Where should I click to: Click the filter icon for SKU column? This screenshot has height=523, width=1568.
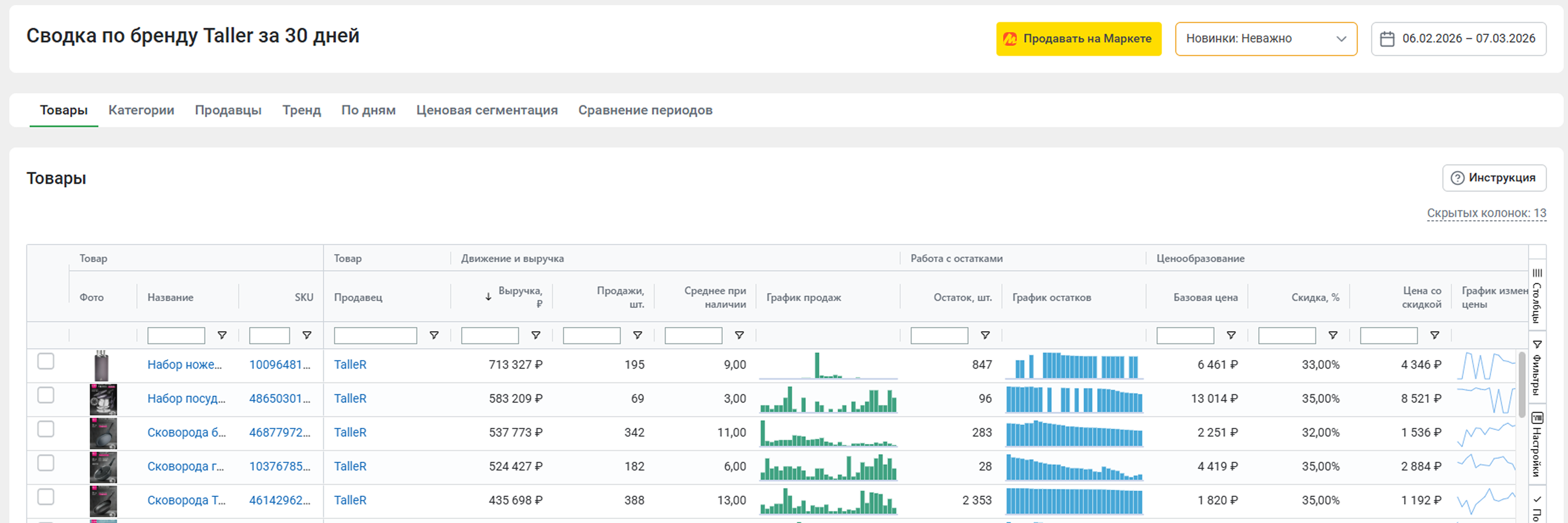click(x=307, y=335)
